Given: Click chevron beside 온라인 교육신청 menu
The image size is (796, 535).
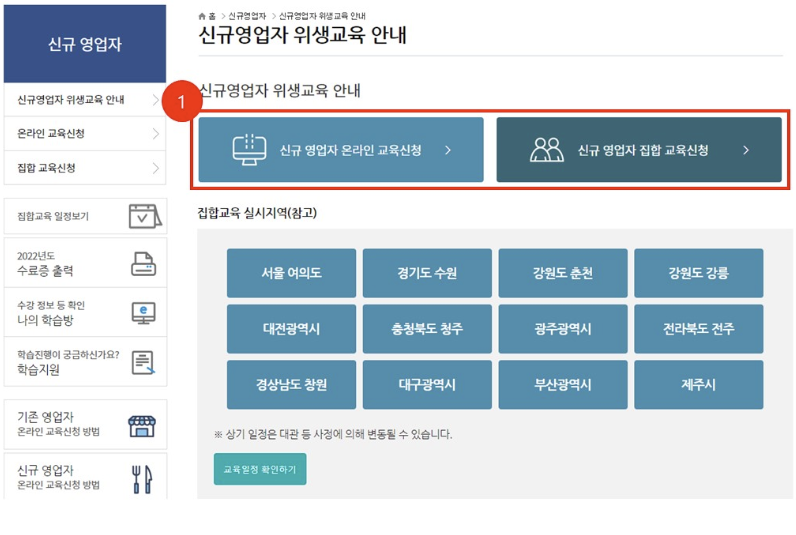Looking at the screenshot, I should pyautogui.click(x=155, y=134).
